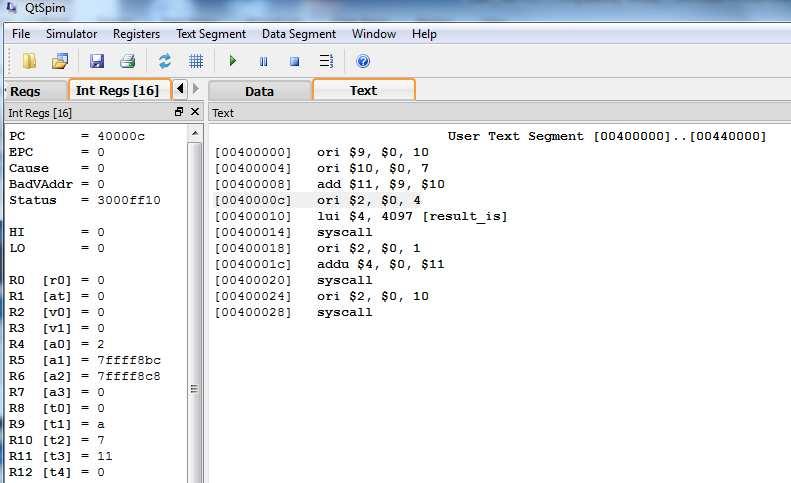
Task: Open the Registers menu
Action: pos(136,34)
